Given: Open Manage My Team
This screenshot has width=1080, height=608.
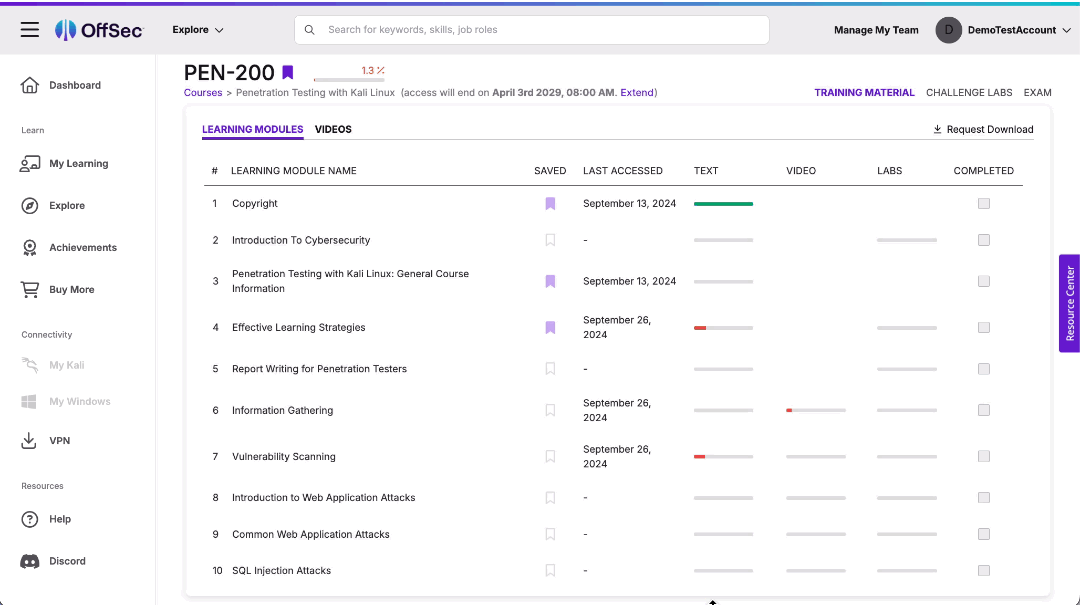Looking at the screenshot, I should (x=876, y=30).
